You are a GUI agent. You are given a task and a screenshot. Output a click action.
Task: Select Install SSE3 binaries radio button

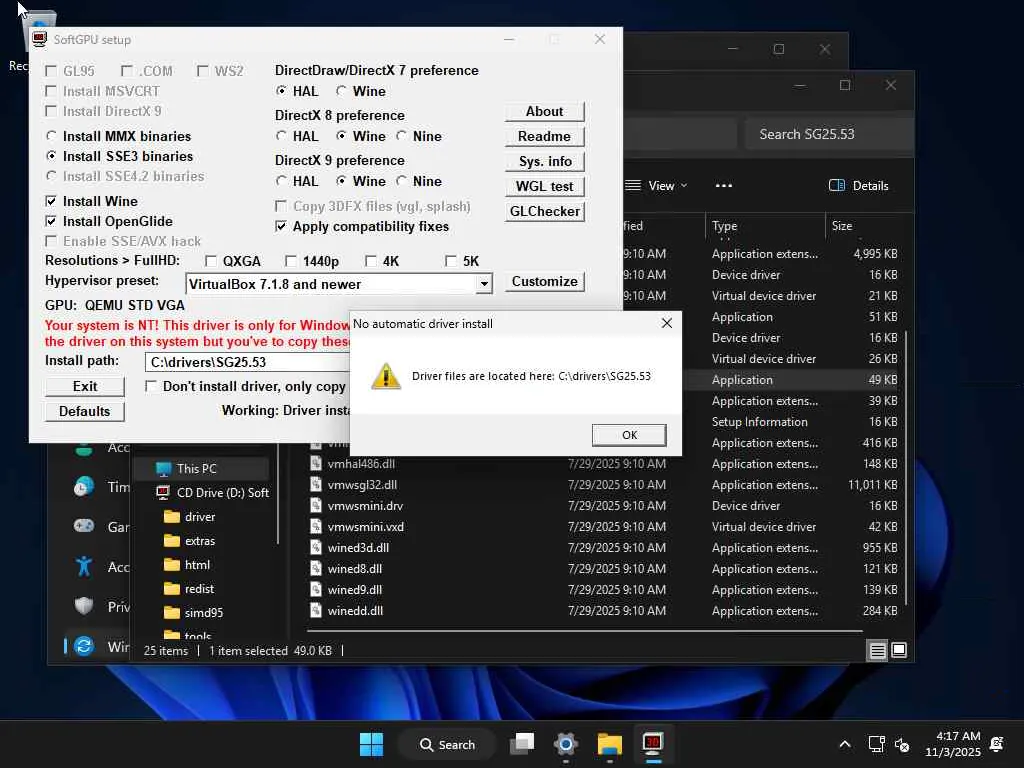tap(51, 156)
